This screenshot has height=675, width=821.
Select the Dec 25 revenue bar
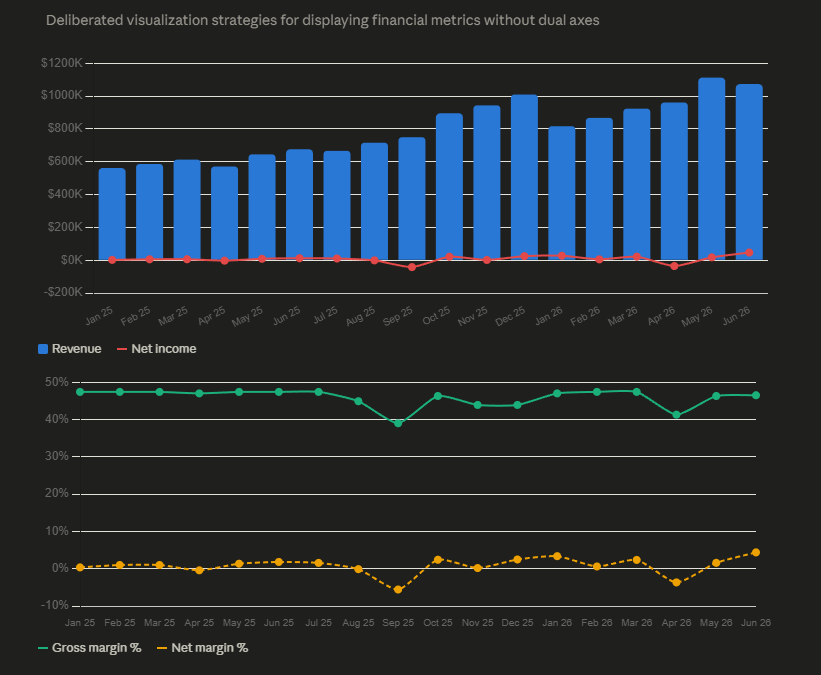524,178
